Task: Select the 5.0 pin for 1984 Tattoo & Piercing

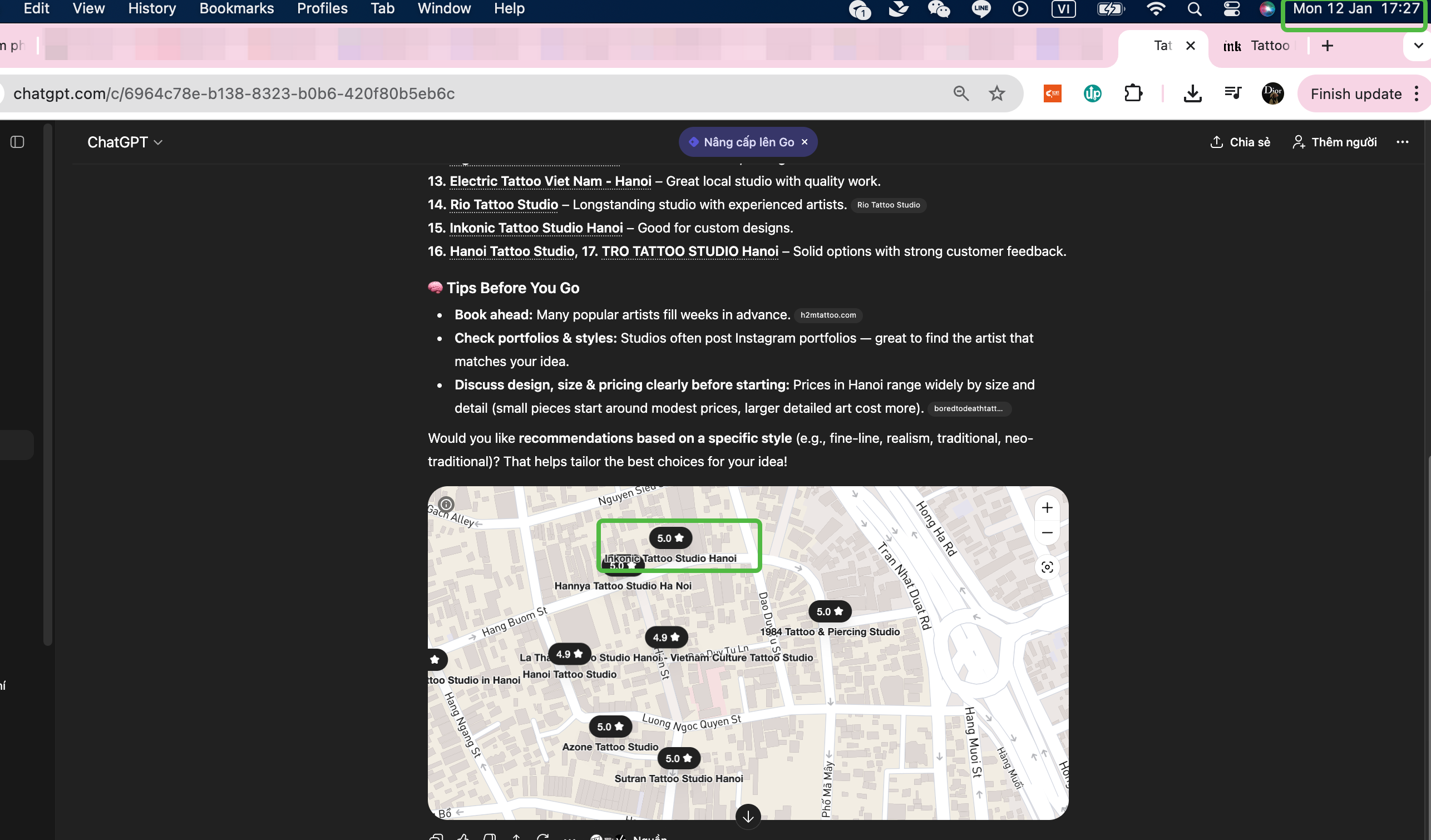Action: [x=830, y=611]
